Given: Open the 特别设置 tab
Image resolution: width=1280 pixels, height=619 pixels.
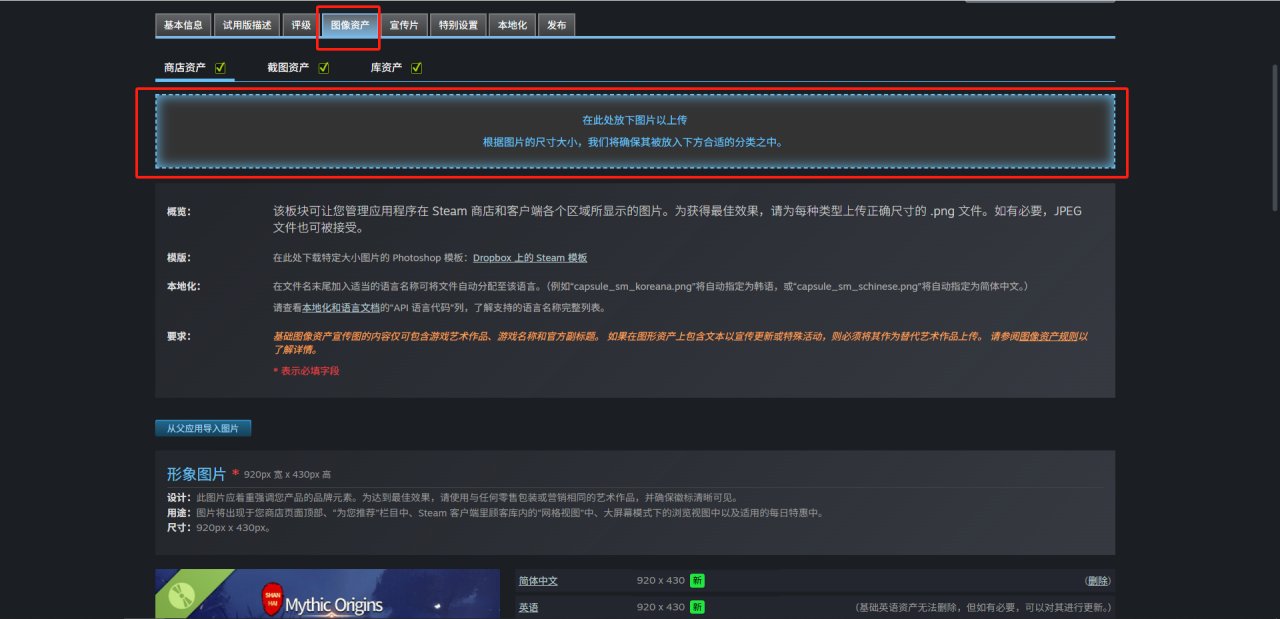Looking at the screenshot, I should [x=459, y=25].
